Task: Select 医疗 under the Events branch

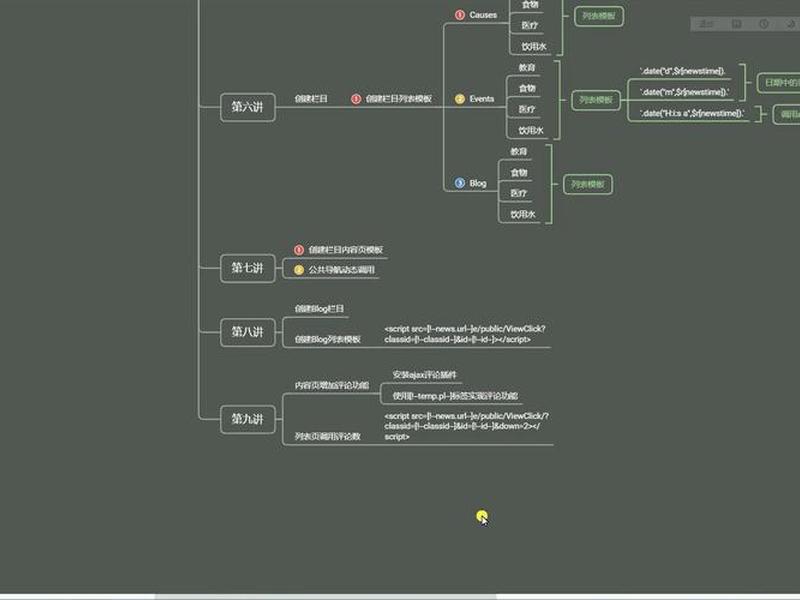Action: [x=527, y=109]
